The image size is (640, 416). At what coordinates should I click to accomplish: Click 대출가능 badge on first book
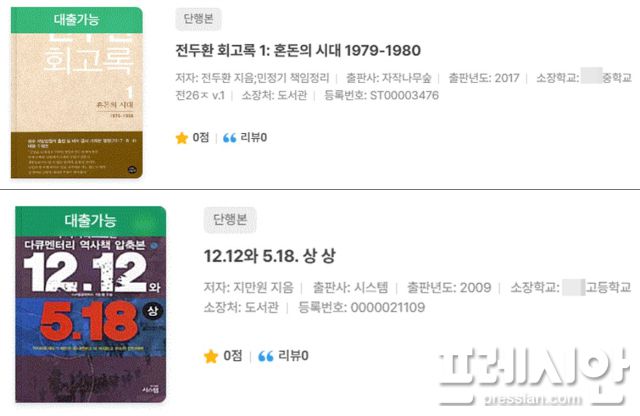(x=77, y=20)
